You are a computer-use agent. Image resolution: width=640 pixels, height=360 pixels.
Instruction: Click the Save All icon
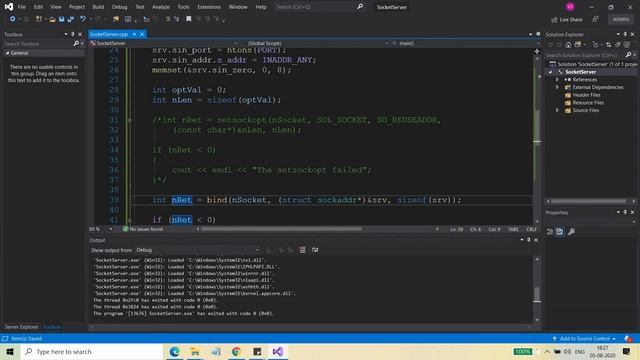coord(71,19)
